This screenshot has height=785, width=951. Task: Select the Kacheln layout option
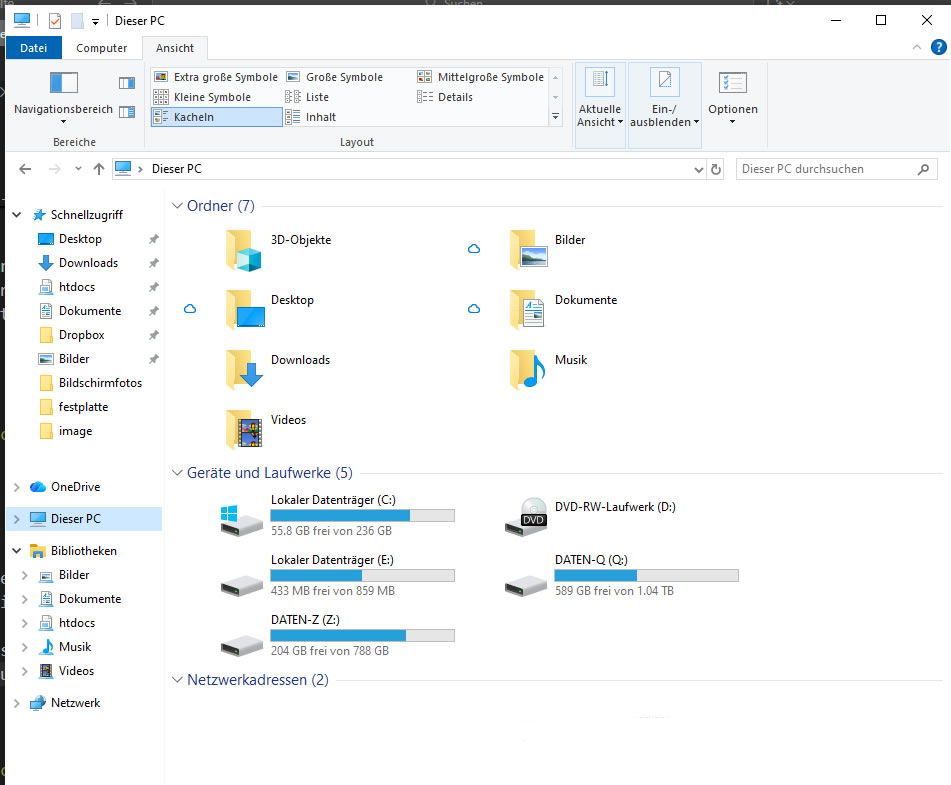coord(216,117)
